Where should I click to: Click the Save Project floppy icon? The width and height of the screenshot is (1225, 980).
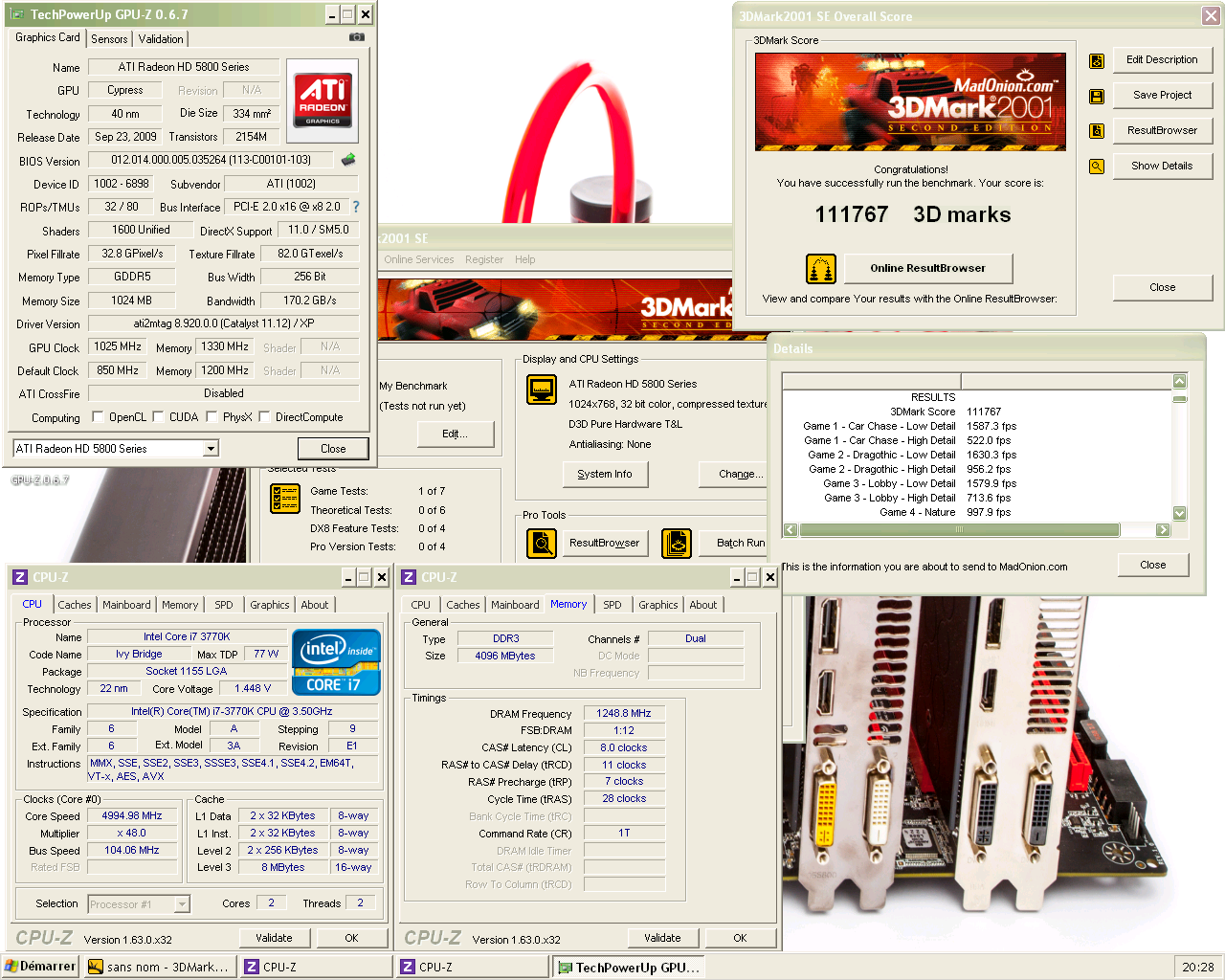tap(1097, 97)
